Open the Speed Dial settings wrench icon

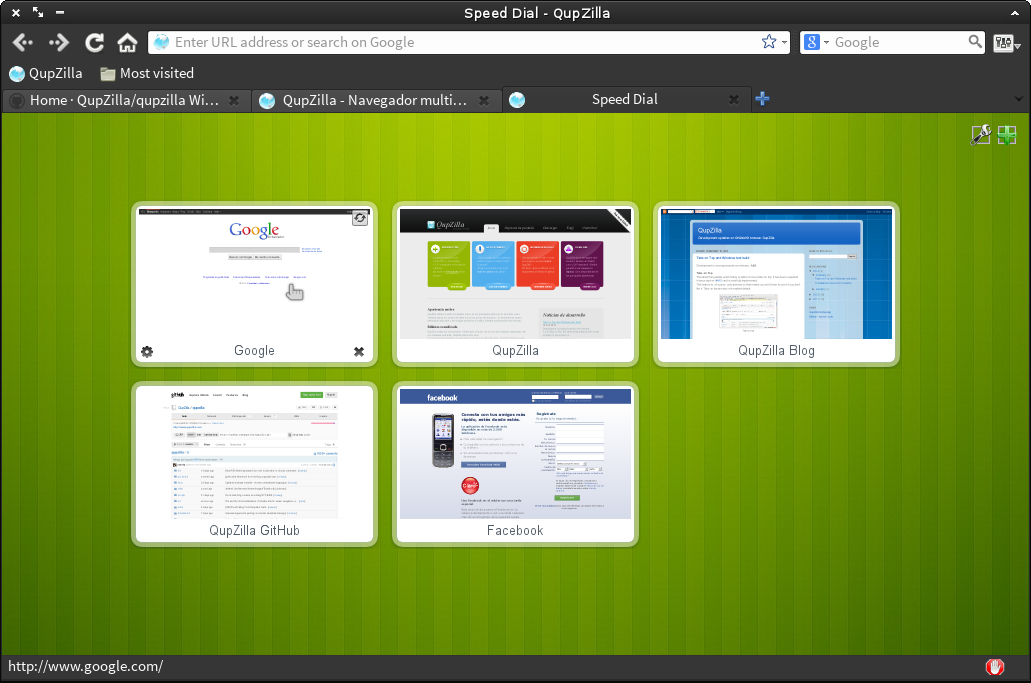pyautogui.click(x=980, y=135)
